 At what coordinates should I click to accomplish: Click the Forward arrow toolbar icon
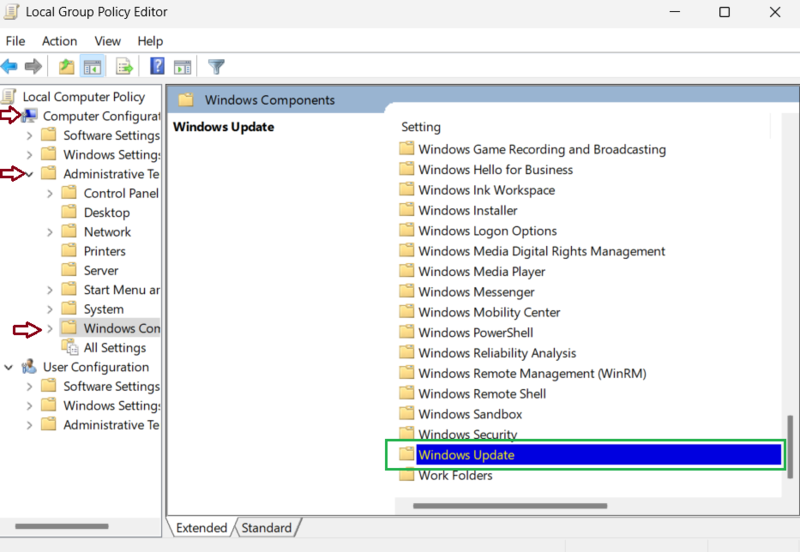tap(33, 67)
